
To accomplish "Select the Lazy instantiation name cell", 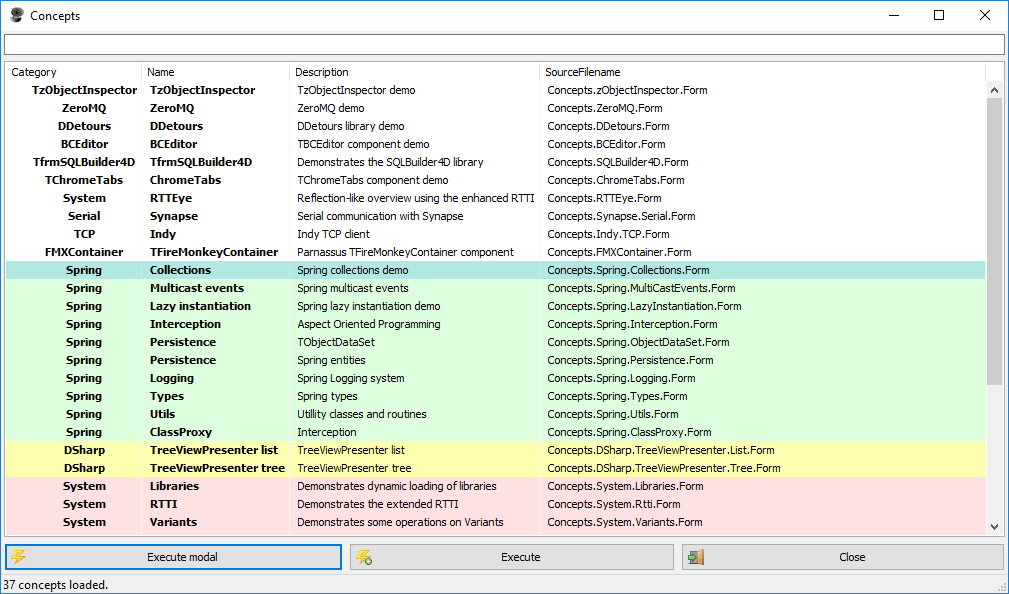I will point(200,306).
